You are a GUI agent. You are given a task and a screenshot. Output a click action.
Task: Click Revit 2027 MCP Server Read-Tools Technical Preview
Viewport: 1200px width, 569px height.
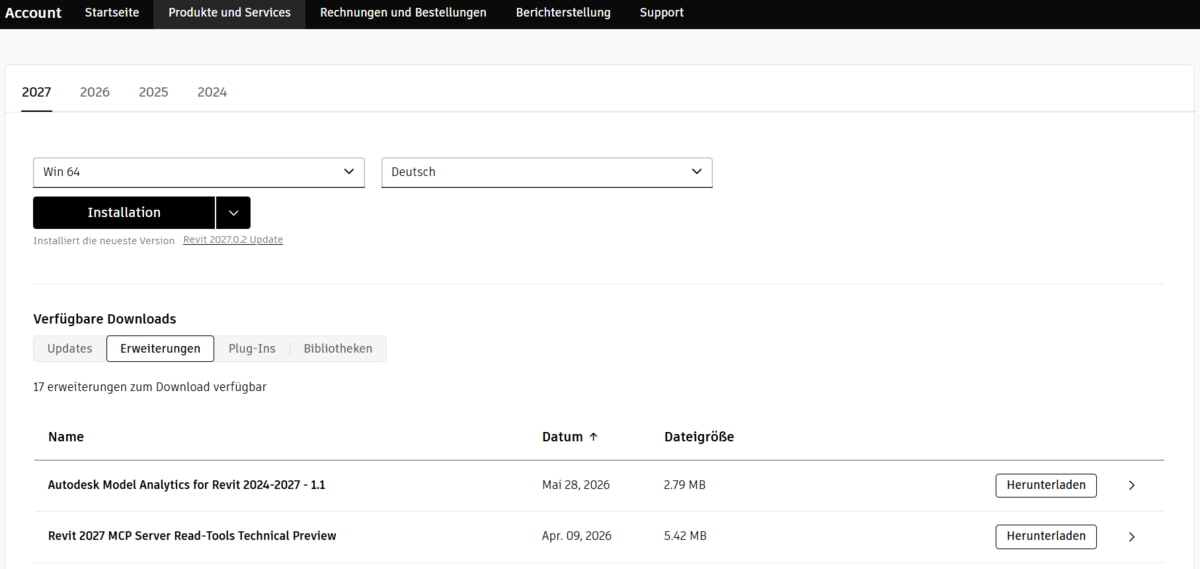[x=192, y=536]
